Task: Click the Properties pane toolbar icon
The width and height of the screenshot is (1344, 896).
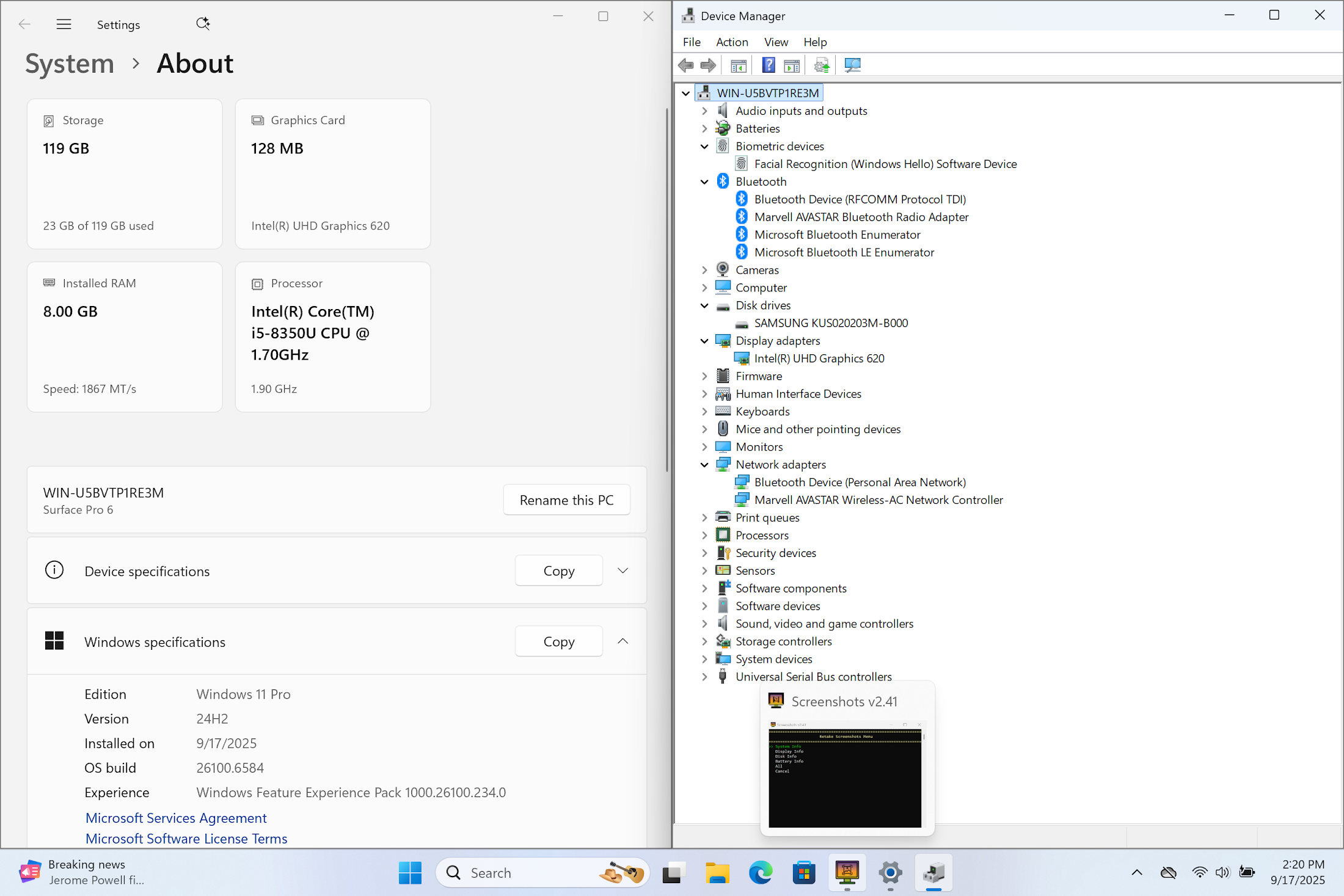Action: [792, 65]
